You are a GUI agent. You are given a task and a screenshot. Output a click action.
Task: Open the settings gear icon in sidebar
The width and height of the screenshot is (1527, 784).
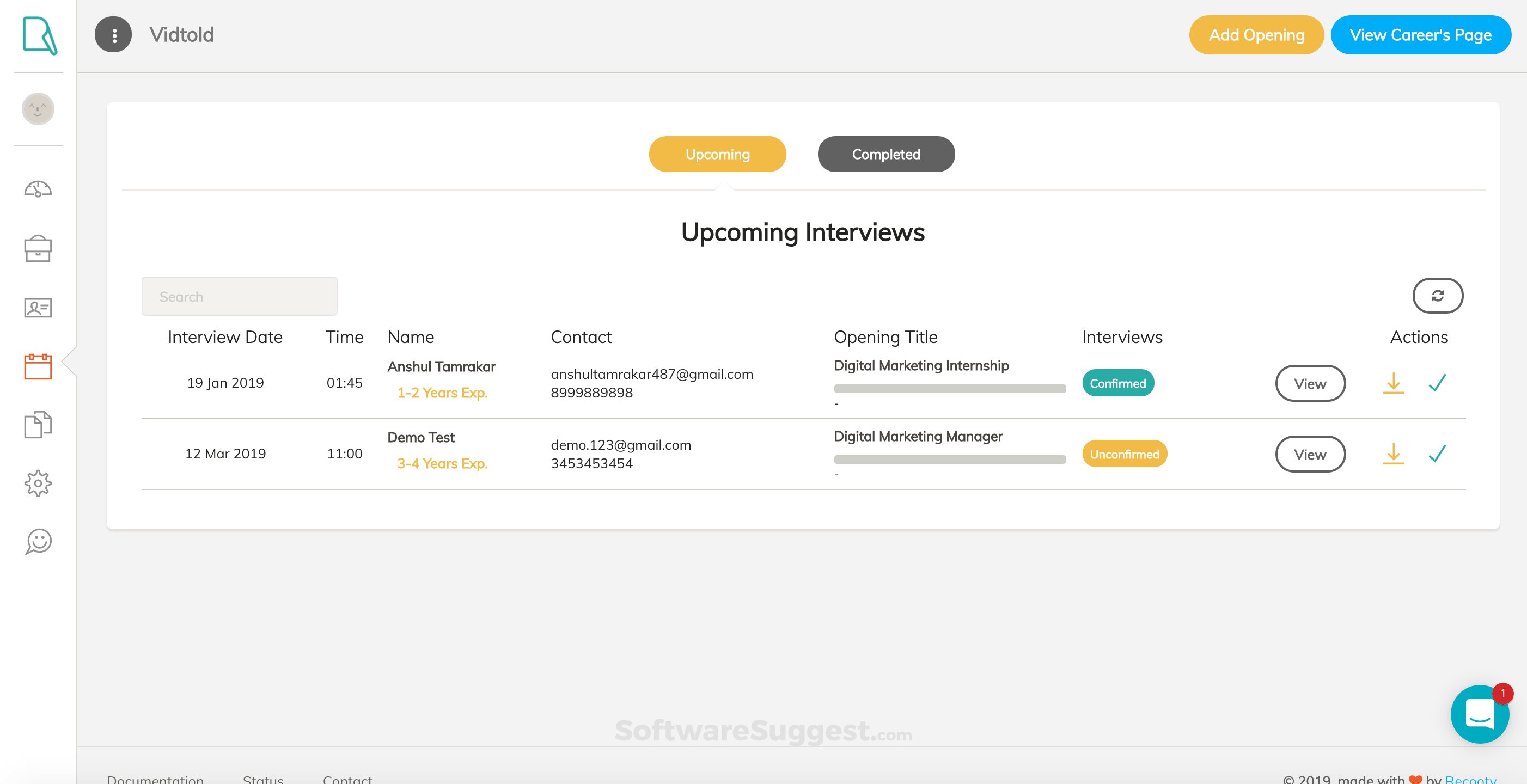[x=38, y=483]
